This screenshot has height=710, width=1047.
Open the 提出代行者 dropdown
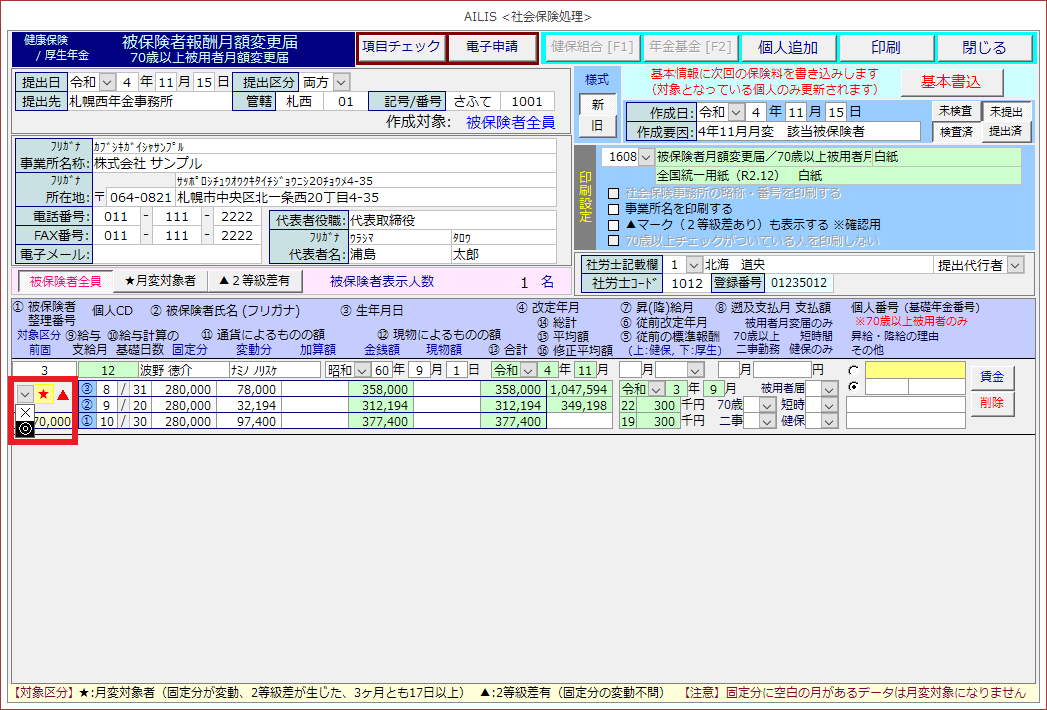[1016, 265]
